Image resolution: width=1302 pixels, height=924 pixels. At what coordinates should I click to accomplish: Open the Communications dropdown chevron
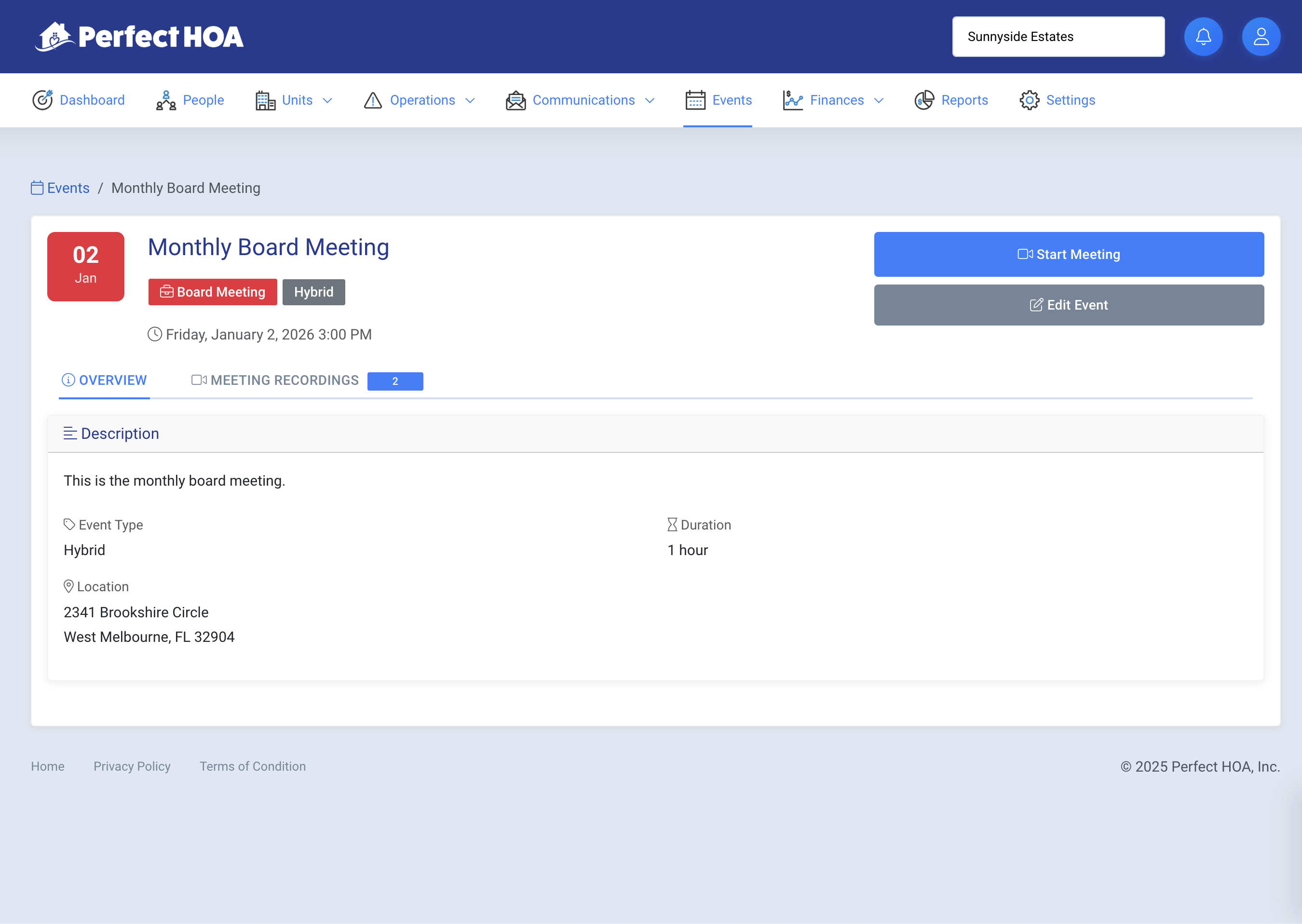coord(650,101)
